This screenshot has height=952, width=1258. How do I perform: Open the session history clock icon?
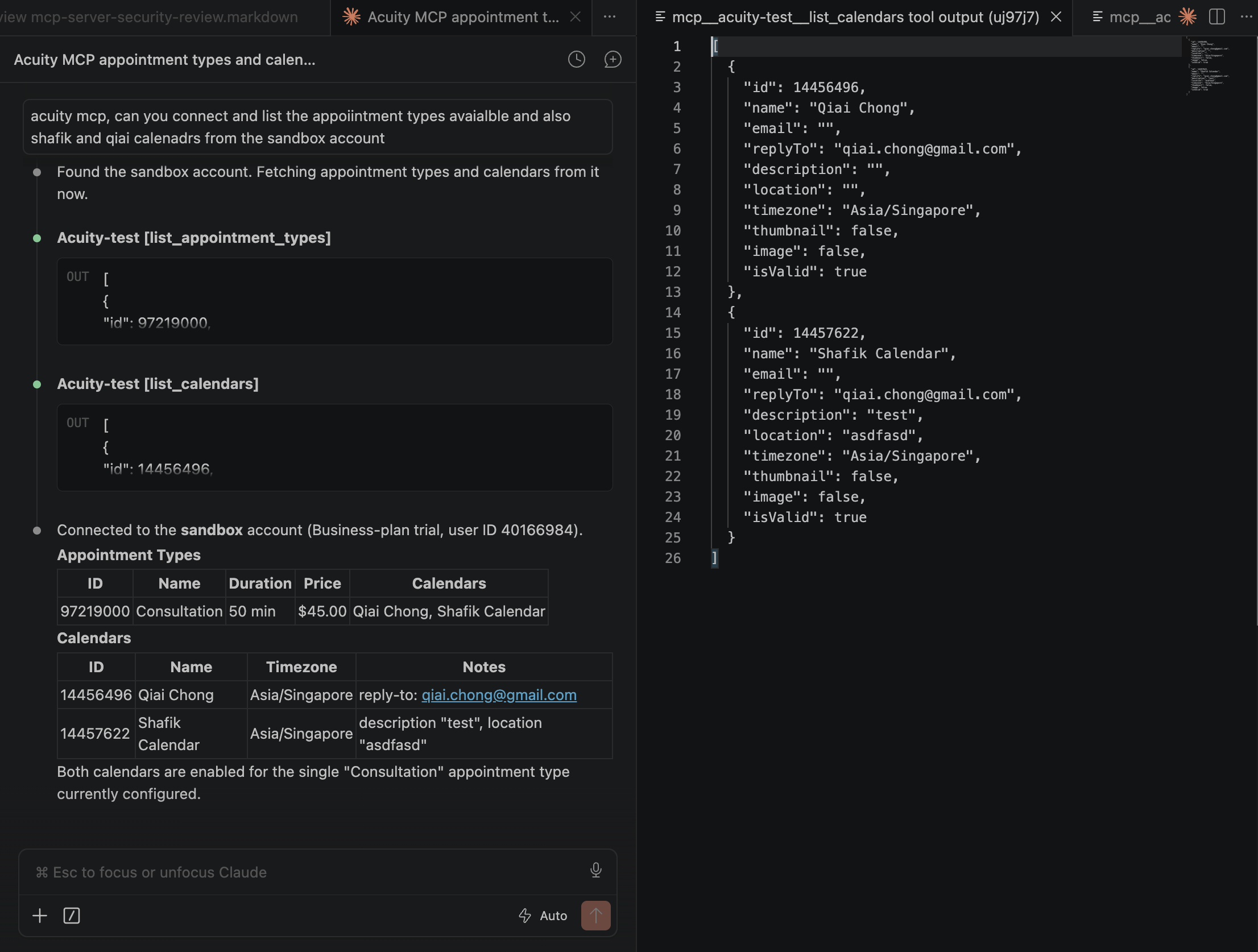pos(576,60)
